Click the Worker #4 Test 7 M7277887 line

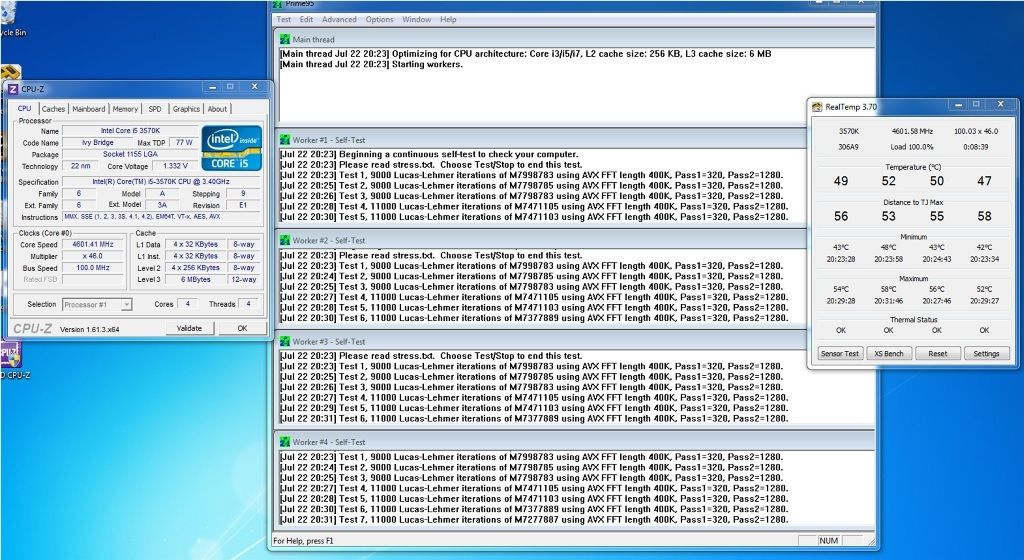534,520
